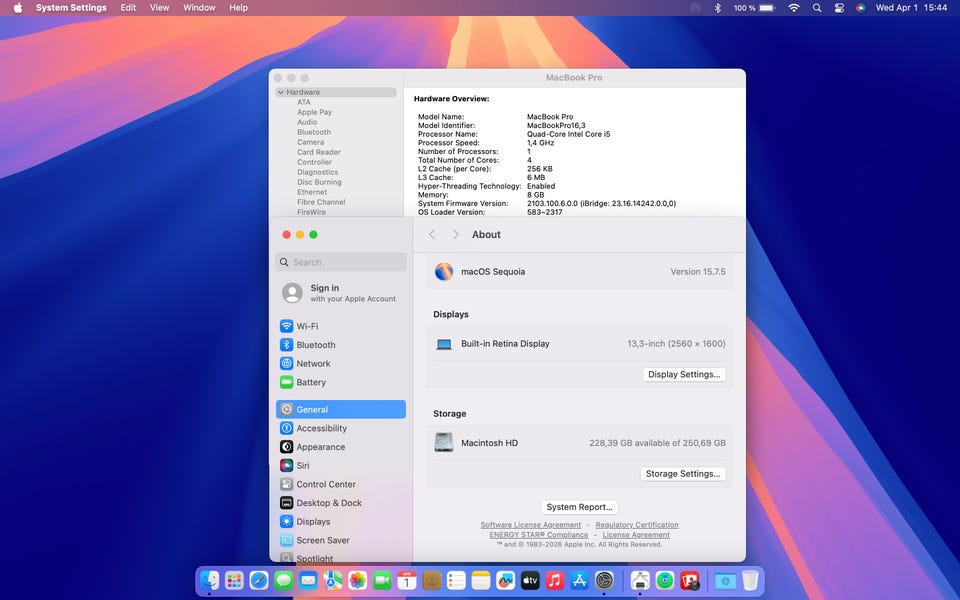Open App Store from the Dock
The height and width of the screenshot is (600, 960).
579,580
